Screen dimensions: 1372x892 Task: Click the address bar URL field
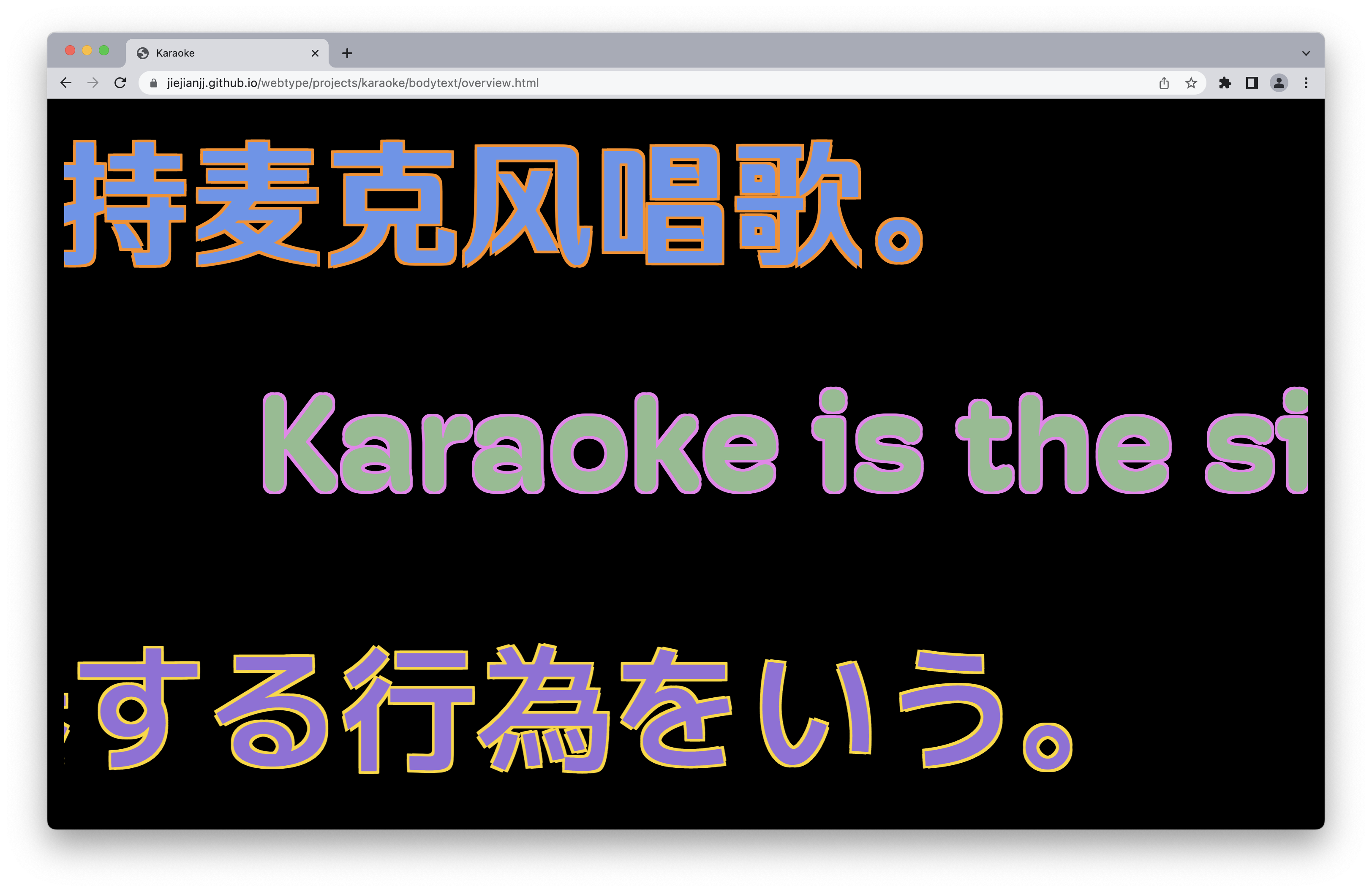click(634, 83)
